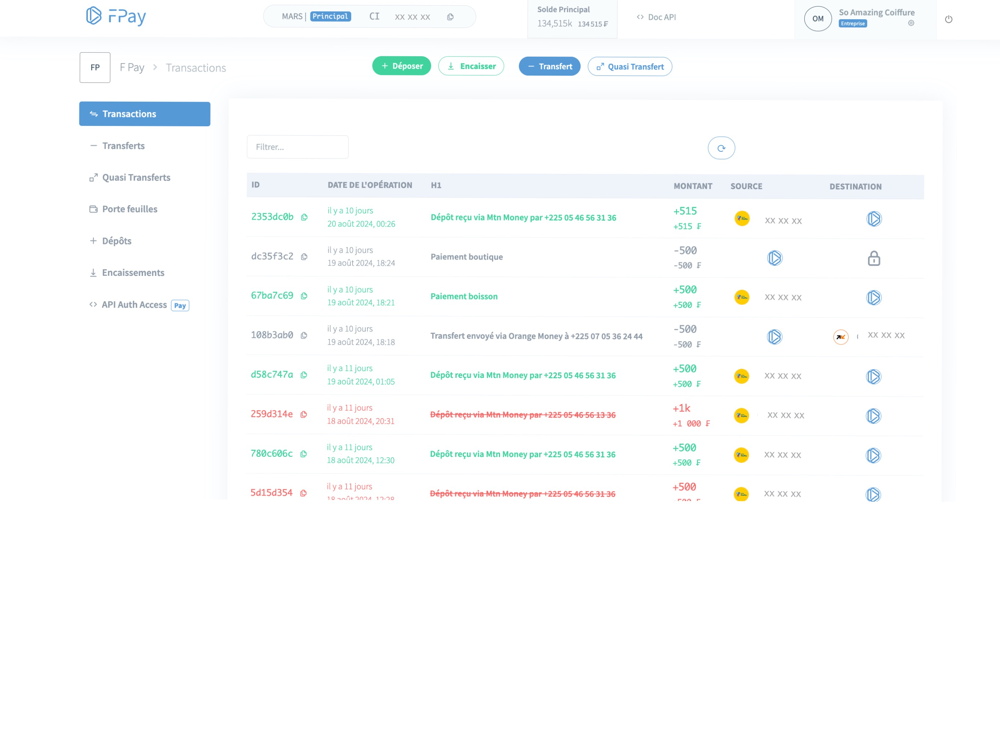Click the FP breadcrumb square
Viewport: 1000px width, 750px height.
pos(95,68)
